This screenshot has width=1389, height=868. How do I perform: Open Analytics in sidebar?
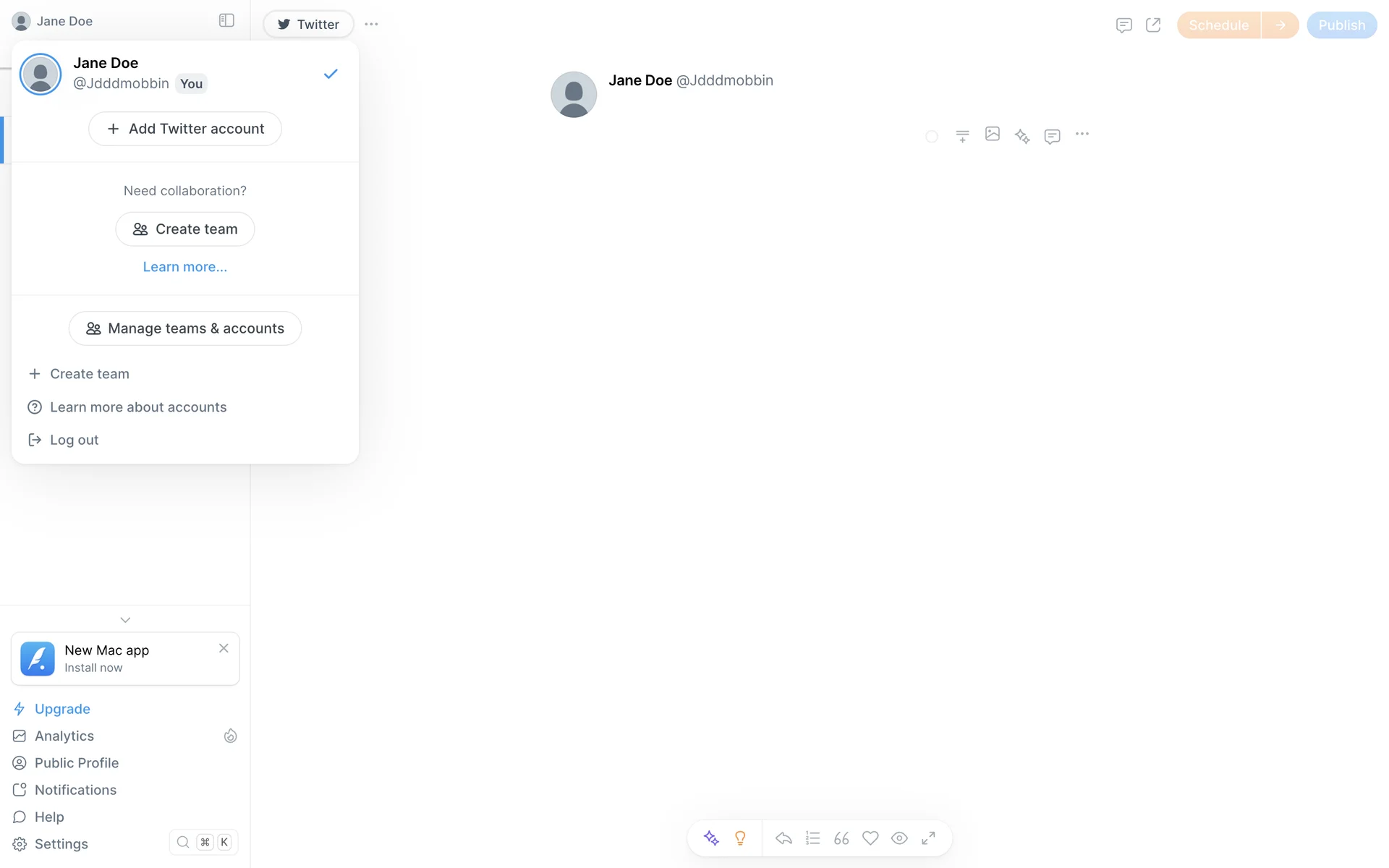tap(64, 736)
